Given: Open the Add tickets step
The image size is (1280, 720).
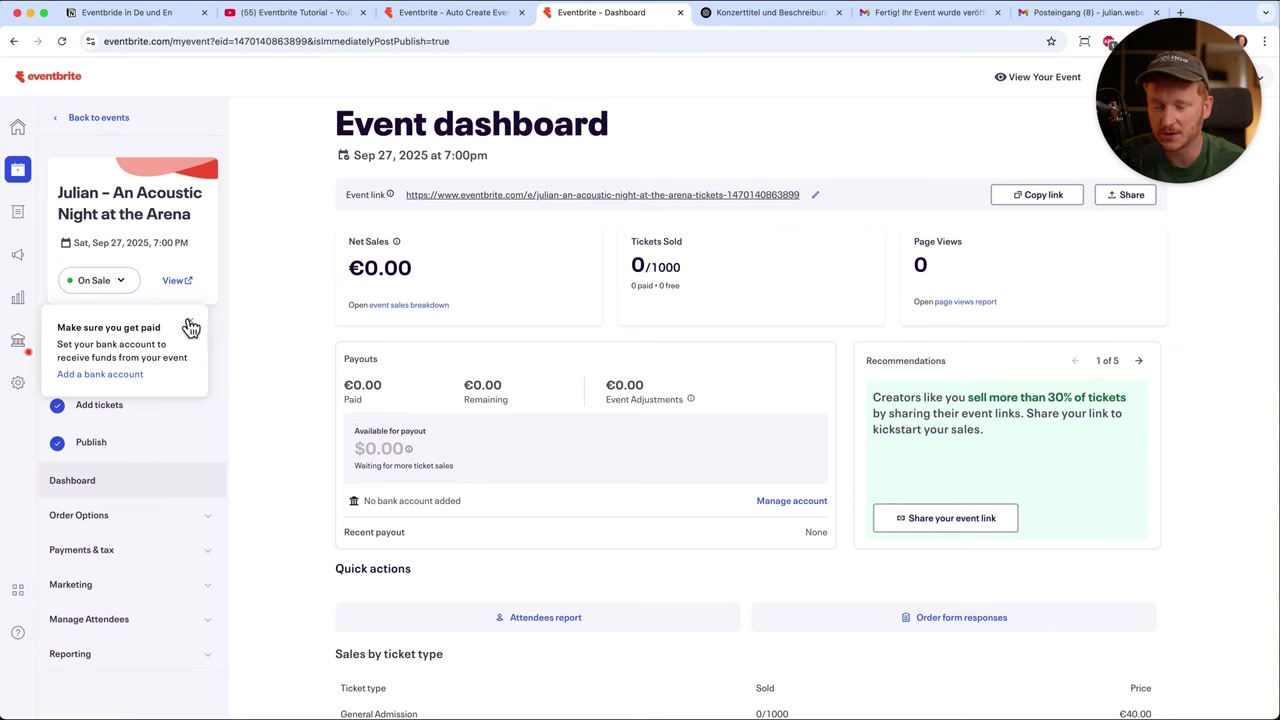Looking at the screenshot, I should coord(99,405).
